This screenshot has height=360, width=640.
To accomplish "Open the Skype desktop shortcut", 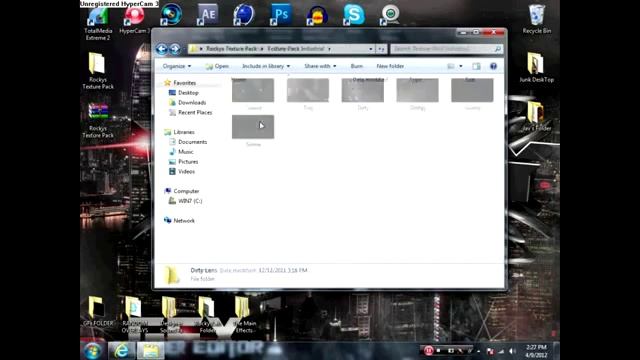I will pos(354,15).
